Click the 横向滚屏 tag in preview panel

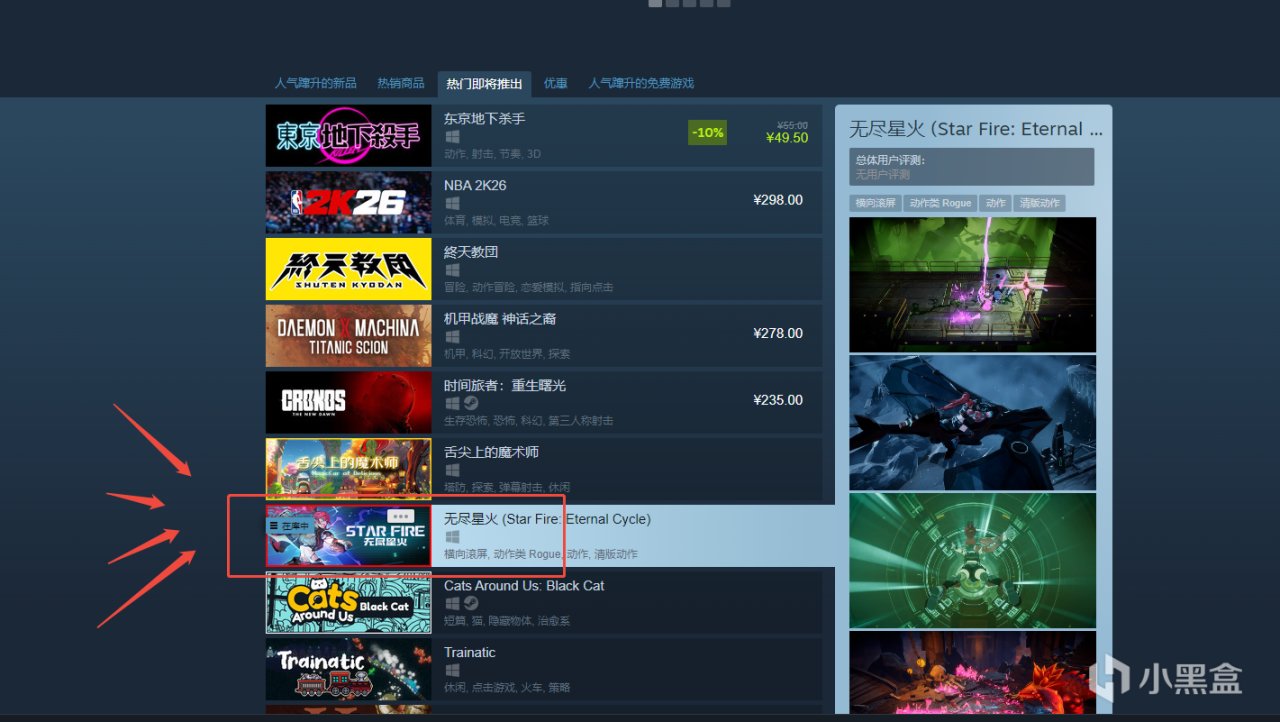point(875,203)
